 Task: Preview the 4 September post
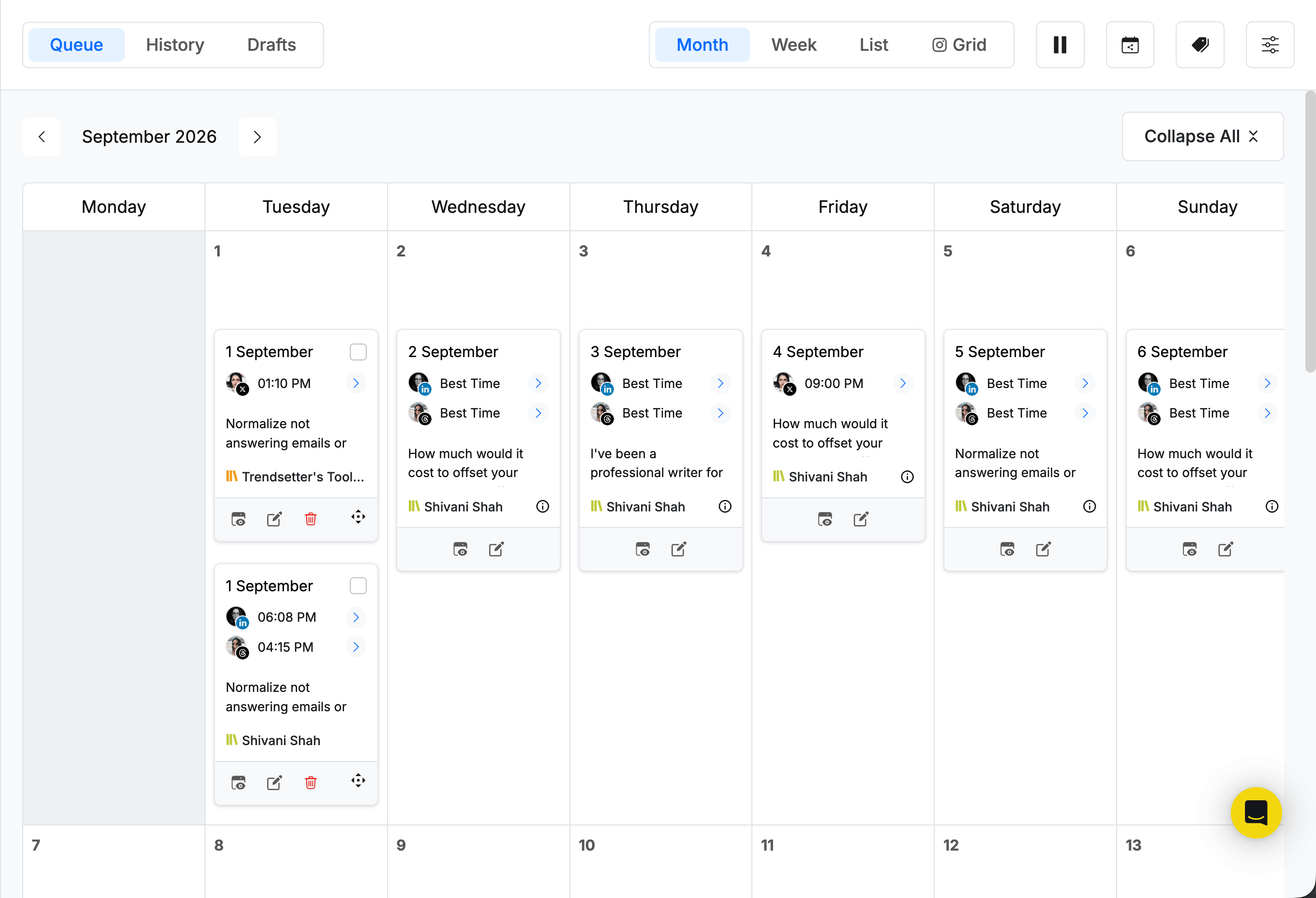825,519
